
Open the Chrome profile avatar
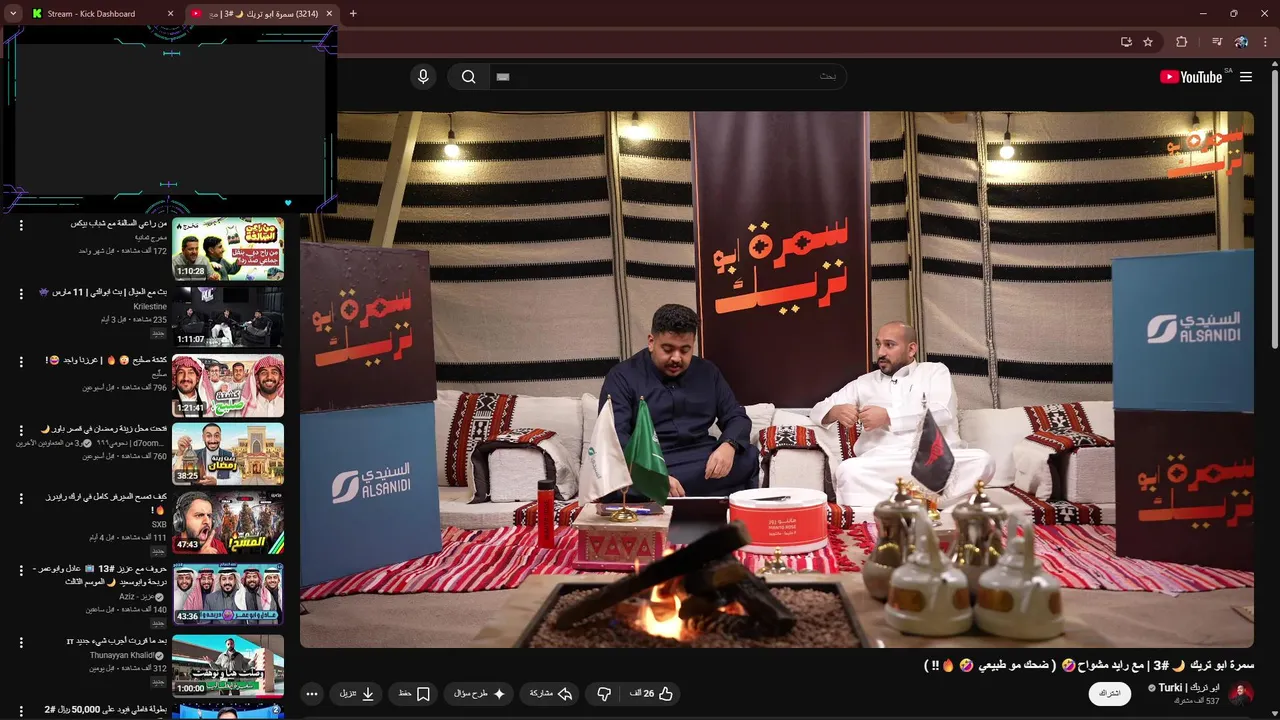coord(1241,42)
